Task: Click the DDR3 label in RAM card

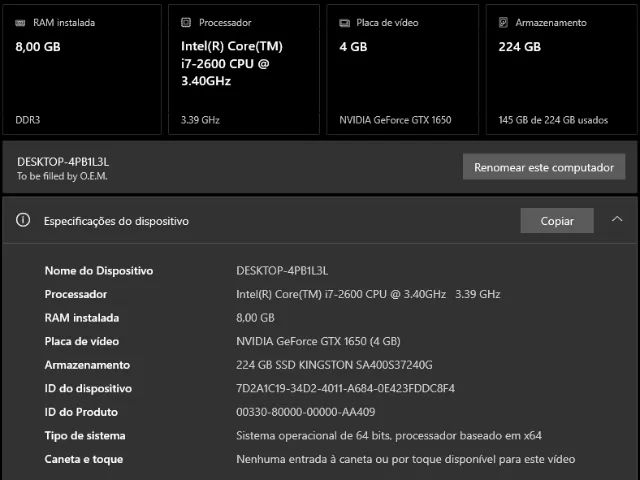Action: pyautogui.click(x=28, y=120)
